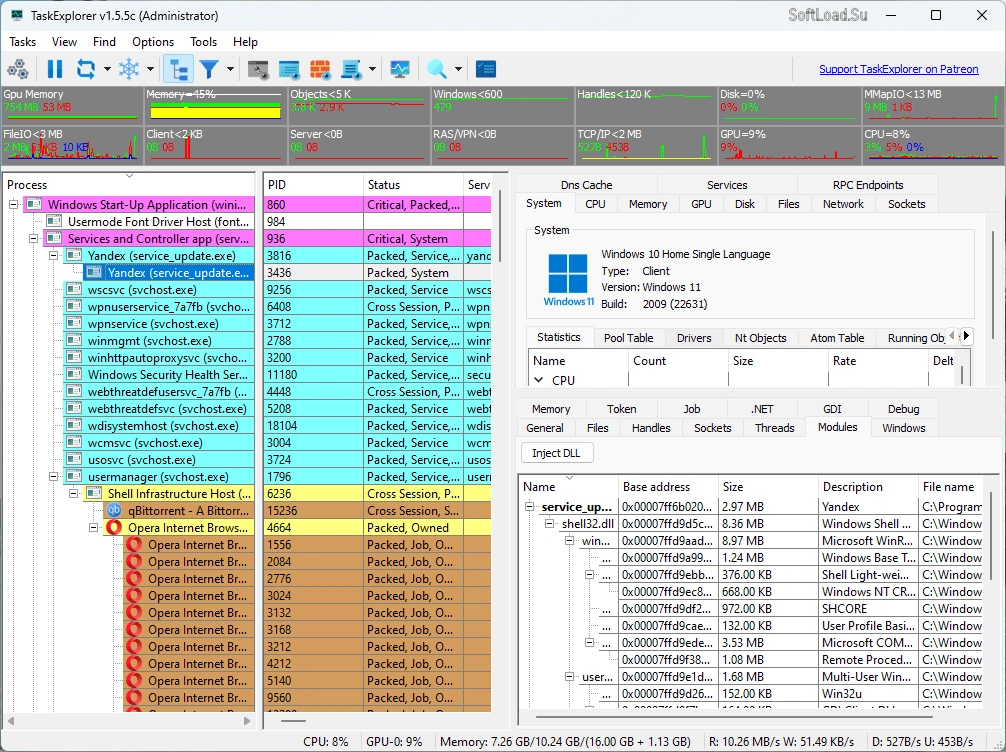The width and height of the screenshot is (1006, 752).
Task: Click icon of Windows Start-Up Application process
Action: pyautogui.click(x=34, y=205)
